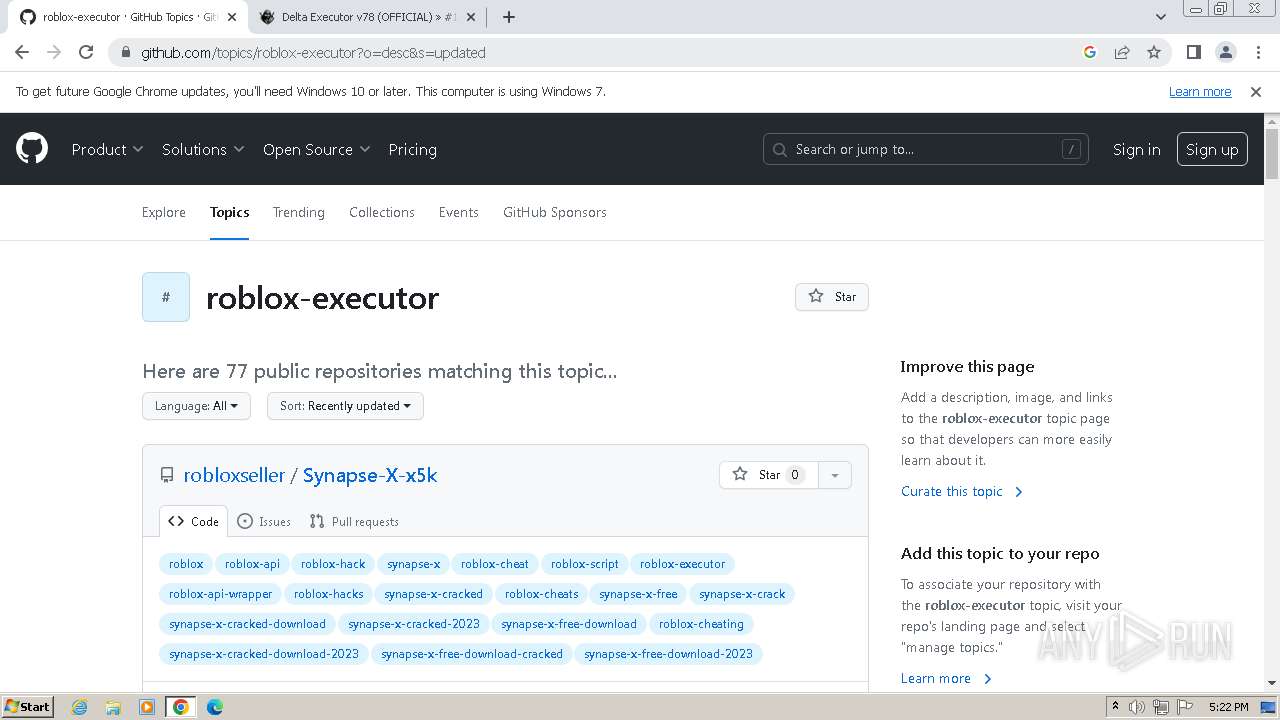Screen dimensions: 1280x720
Task: Click the Sign in link
Action: [1137, 149]
